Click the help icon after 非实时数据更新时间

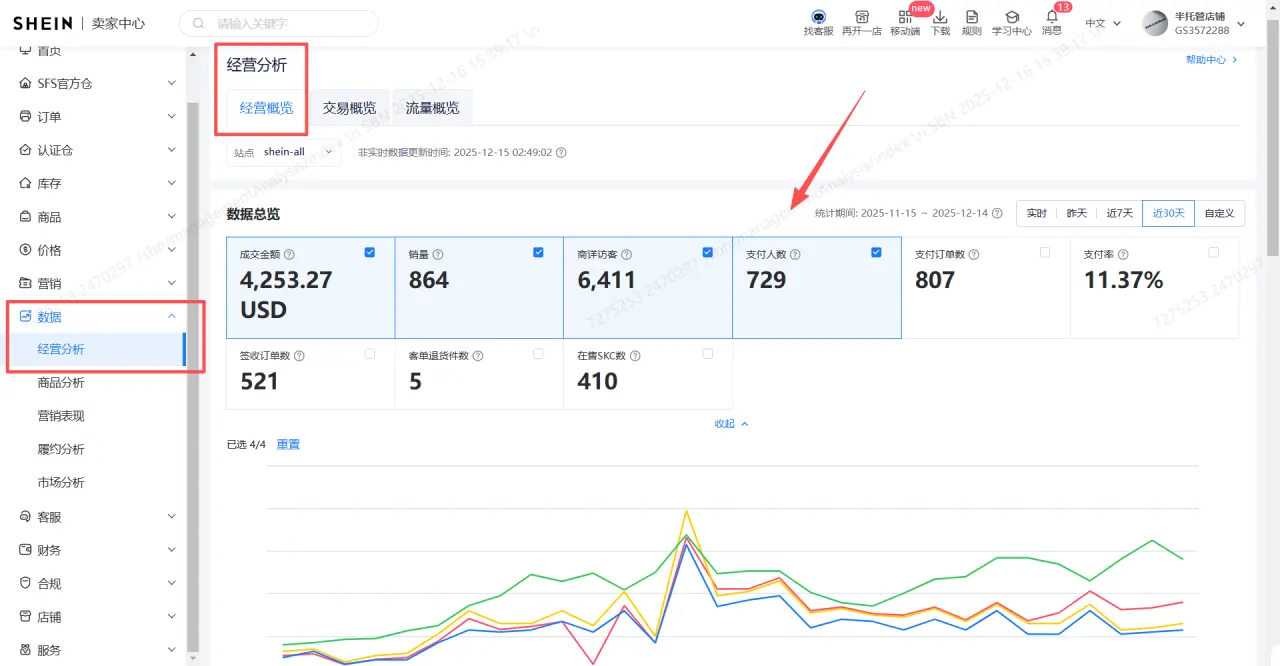[561, 153]
